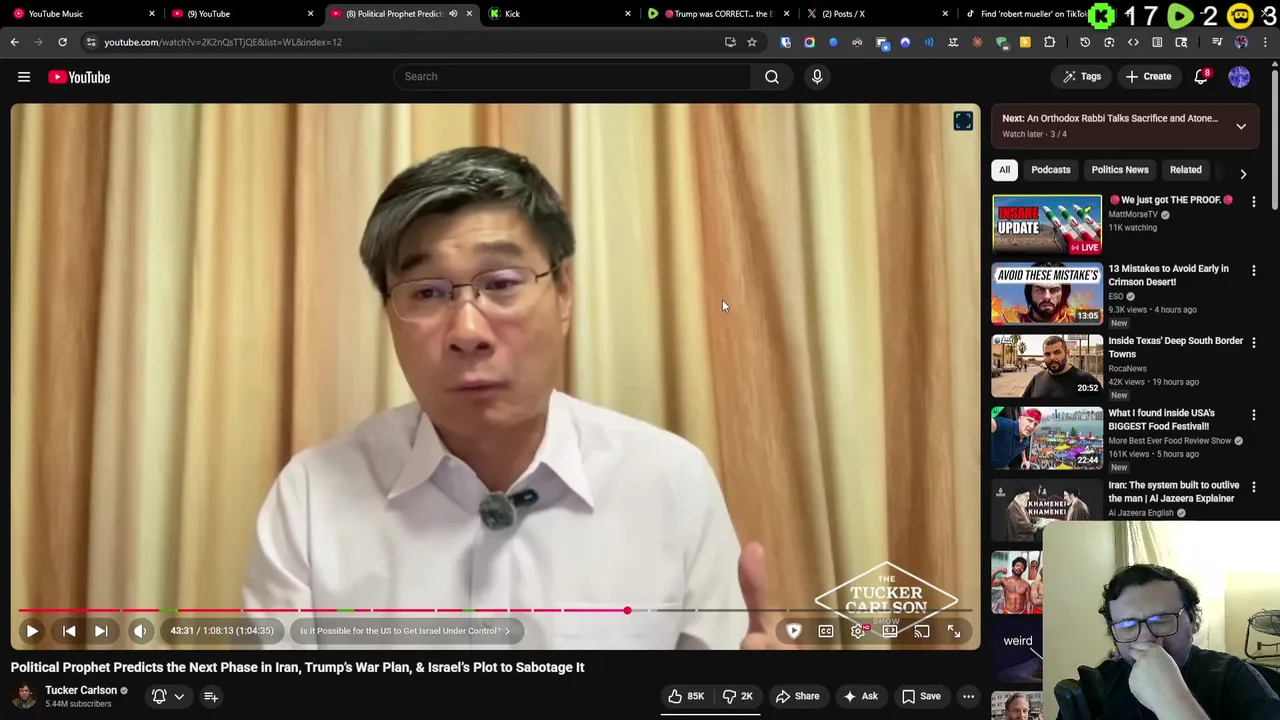1280x720 pixels.
Task: Open options for '13 Mistakes to Avoid' video
Action: click(1253, 271)
